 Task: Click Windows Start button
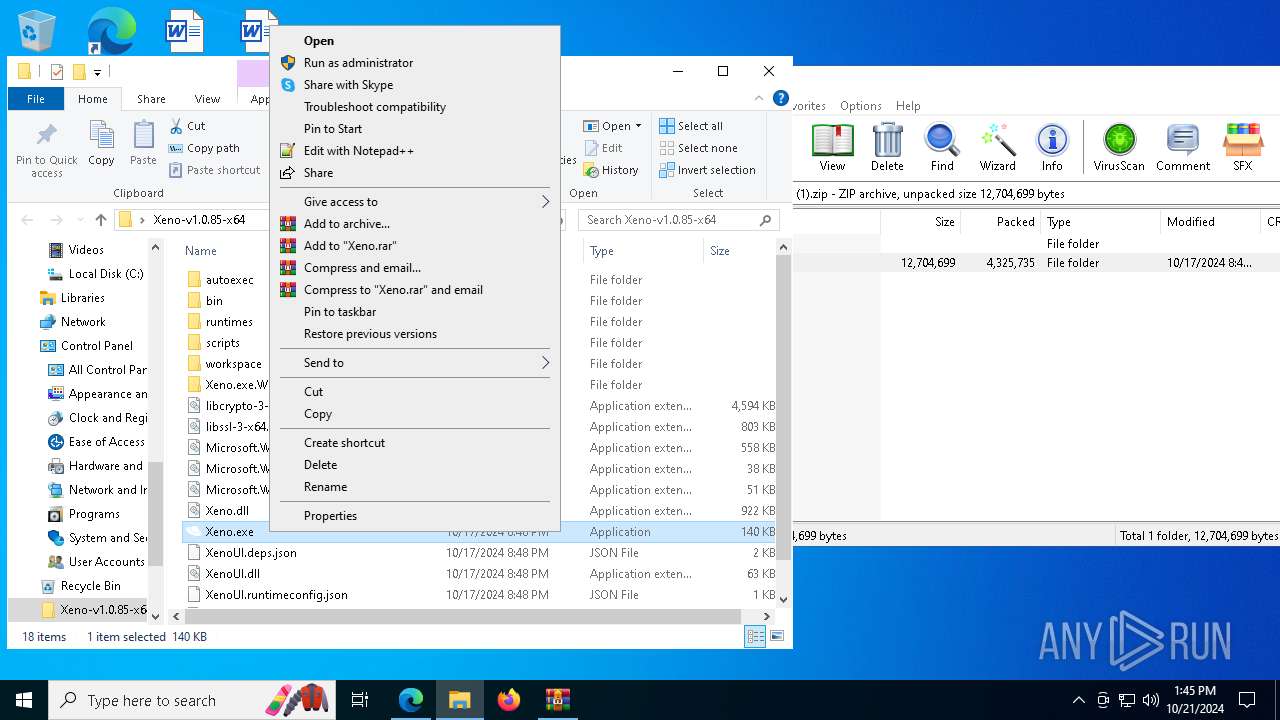(24, 700)
